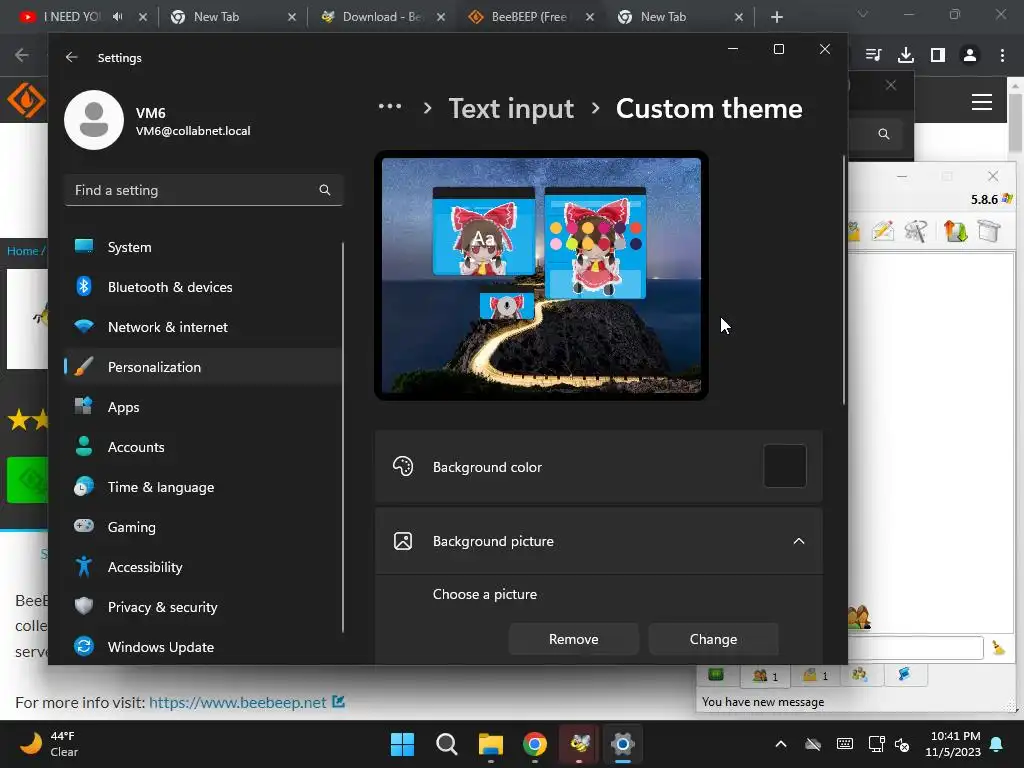The width and height of the screenshot is (1024, 768).
Task: Open clock showing 10:41 PM
Action: (953, 744)
